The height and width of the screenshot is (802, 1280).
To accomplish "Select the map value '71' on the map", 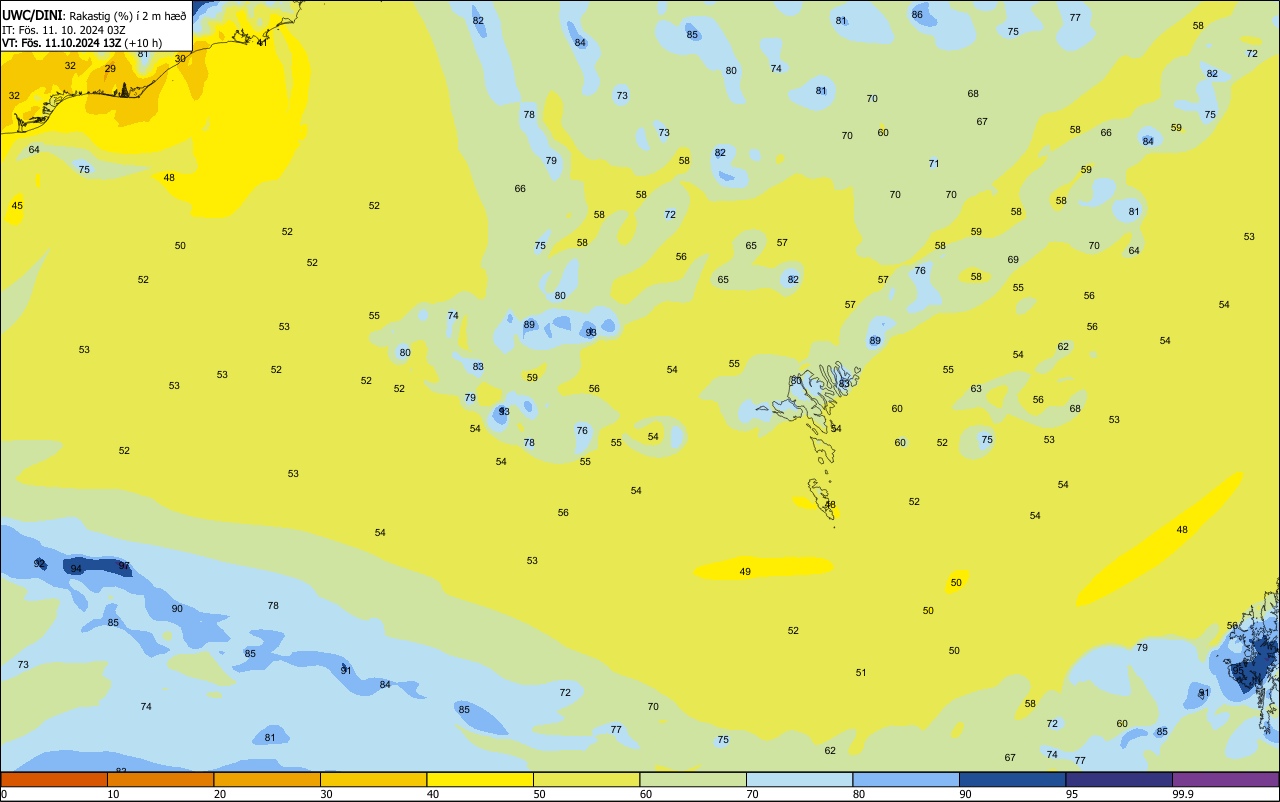I will tap(934, 164).
